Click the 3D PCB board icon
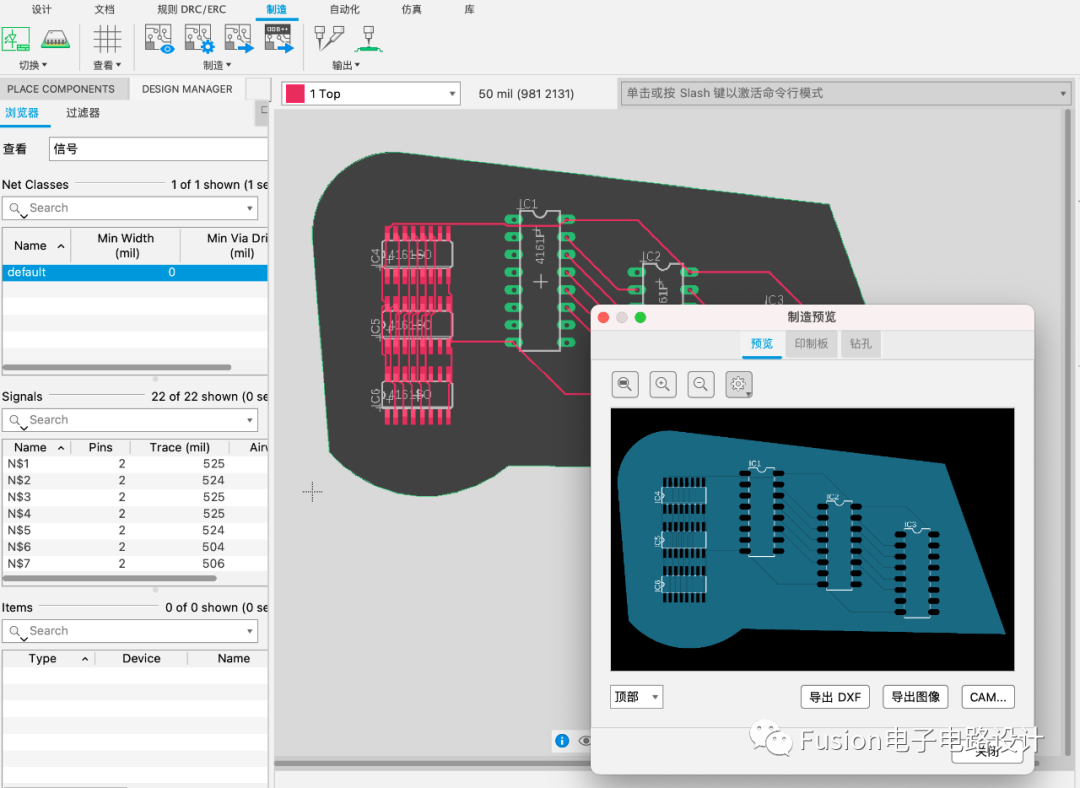Screen dimensions: 1080x788 click(x=55, y=39)
